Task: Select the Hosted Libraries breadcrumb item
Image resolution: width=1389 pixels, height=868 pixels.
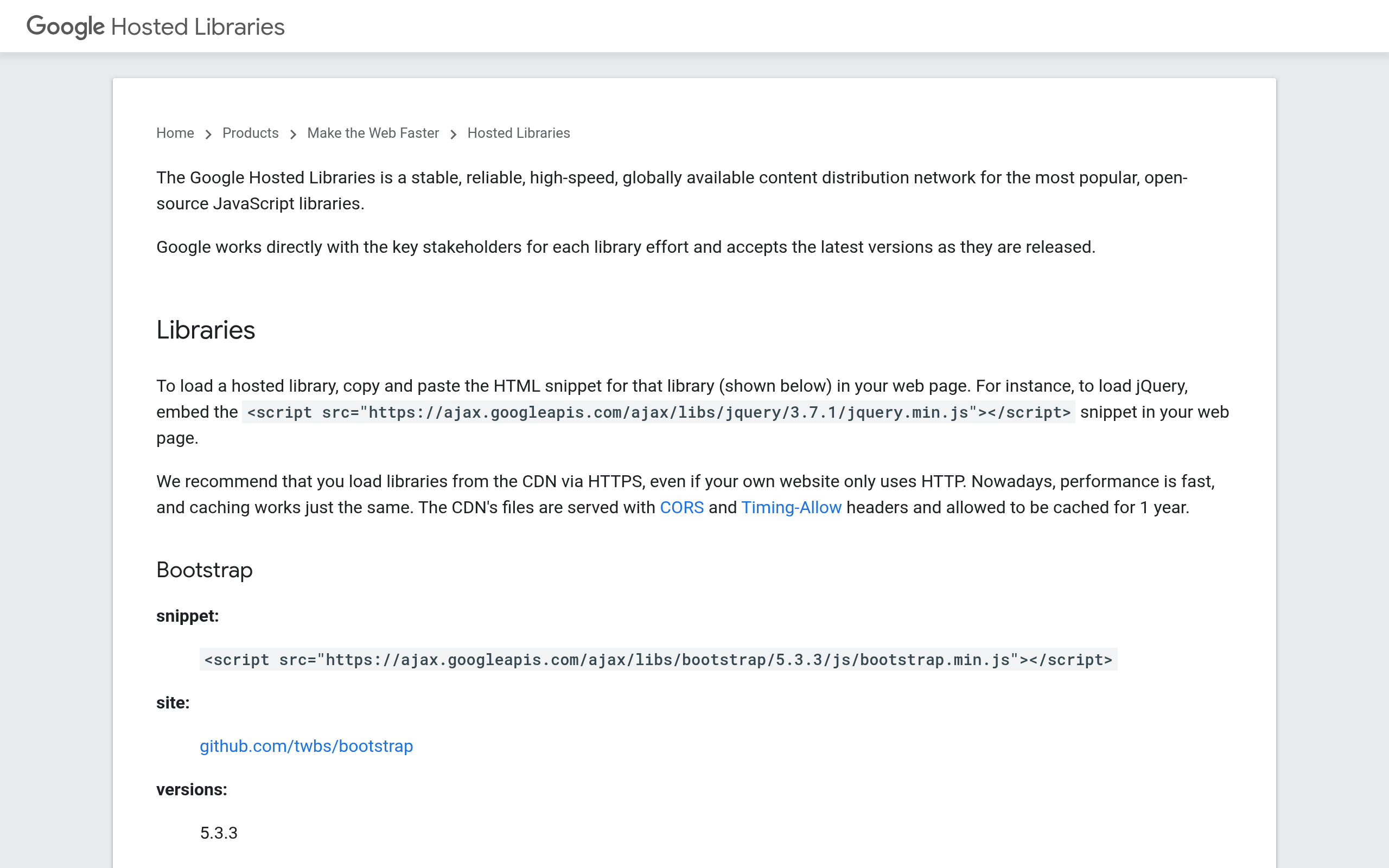Action: 518,133
